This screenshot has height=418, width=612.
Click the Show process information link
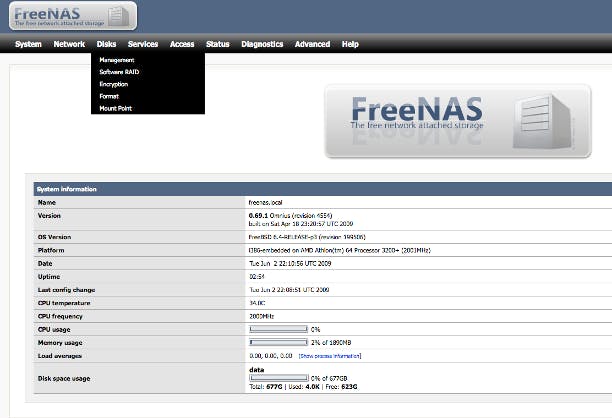click(x=330, y=356)
